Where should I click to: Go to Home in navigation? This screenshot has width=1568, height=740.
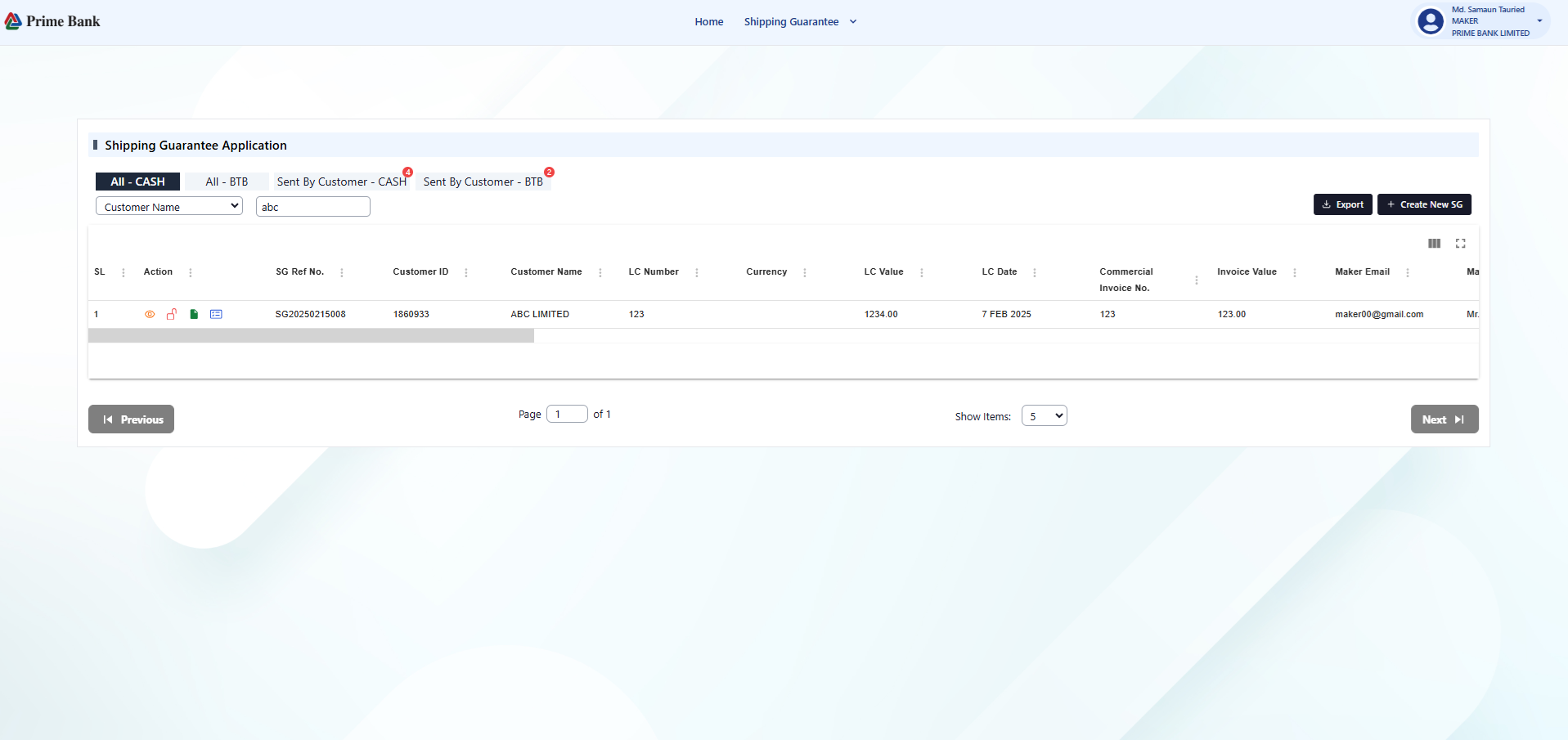[x=709, y=22]
